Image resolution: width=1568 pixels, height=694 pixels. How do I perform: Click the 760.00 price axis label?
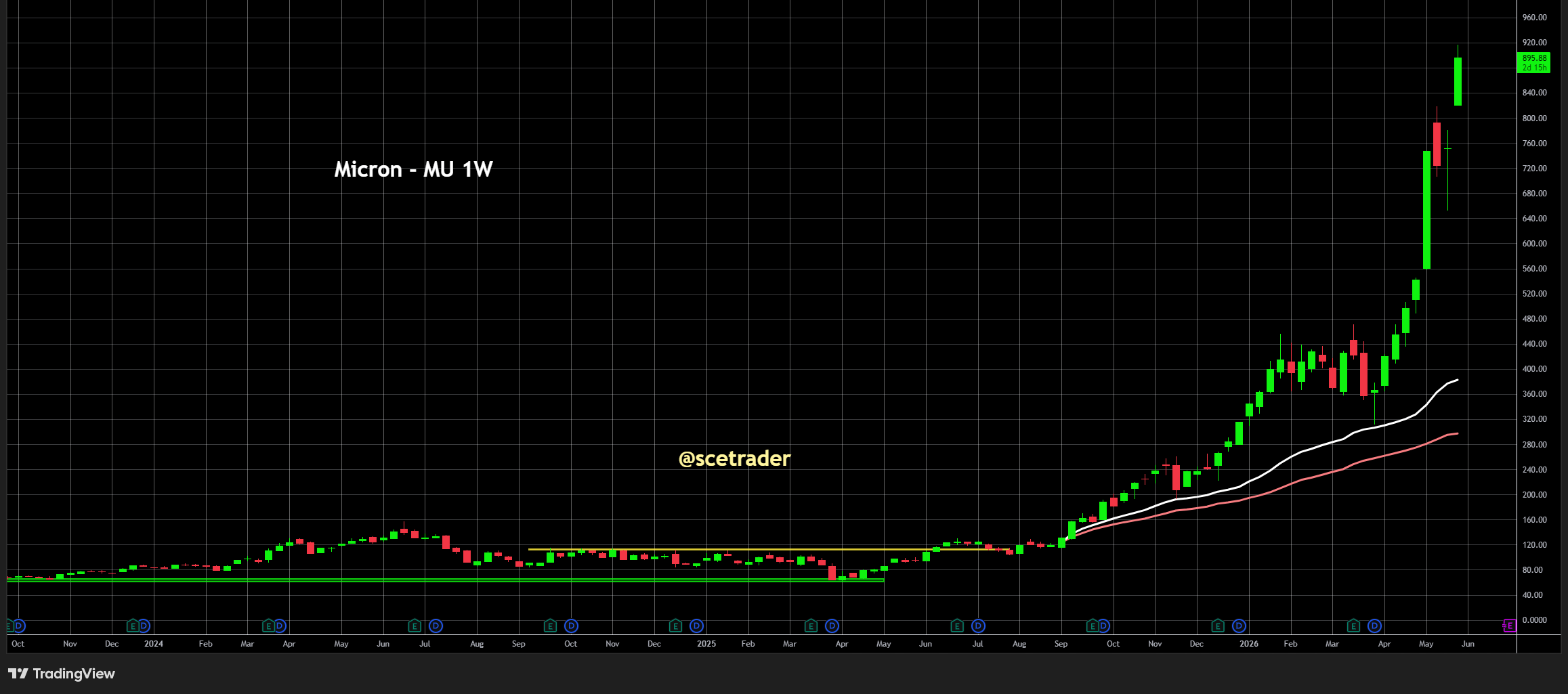1534,144
